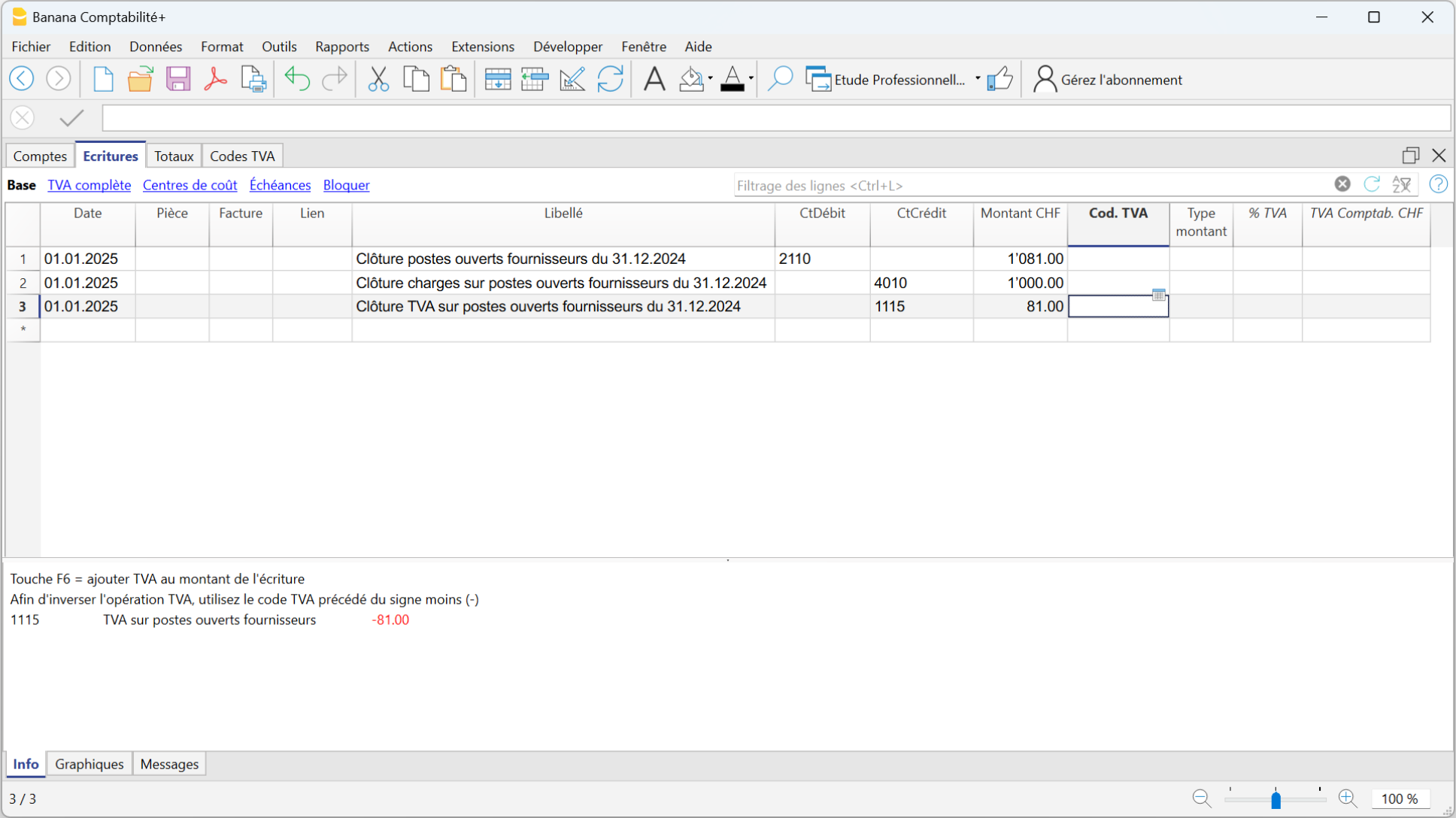Switch to Codes TVA tab
The width and height of the screenshot is (1456, 818).
coord(242,156)
